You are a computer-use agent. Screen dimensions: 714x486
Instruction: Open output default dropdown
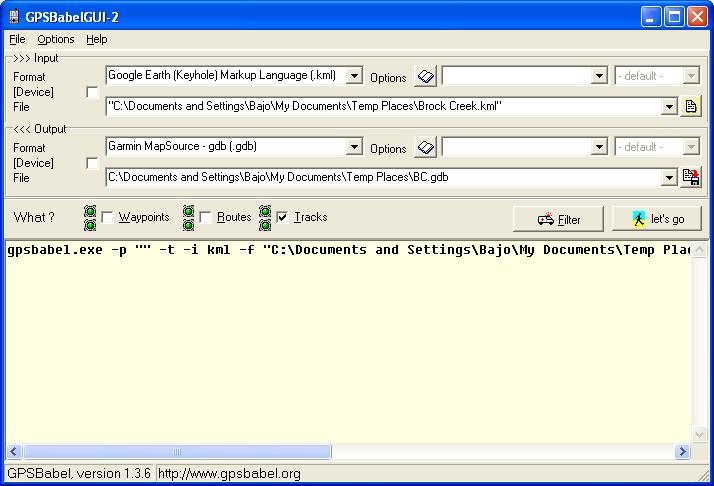tap(691, 147)
